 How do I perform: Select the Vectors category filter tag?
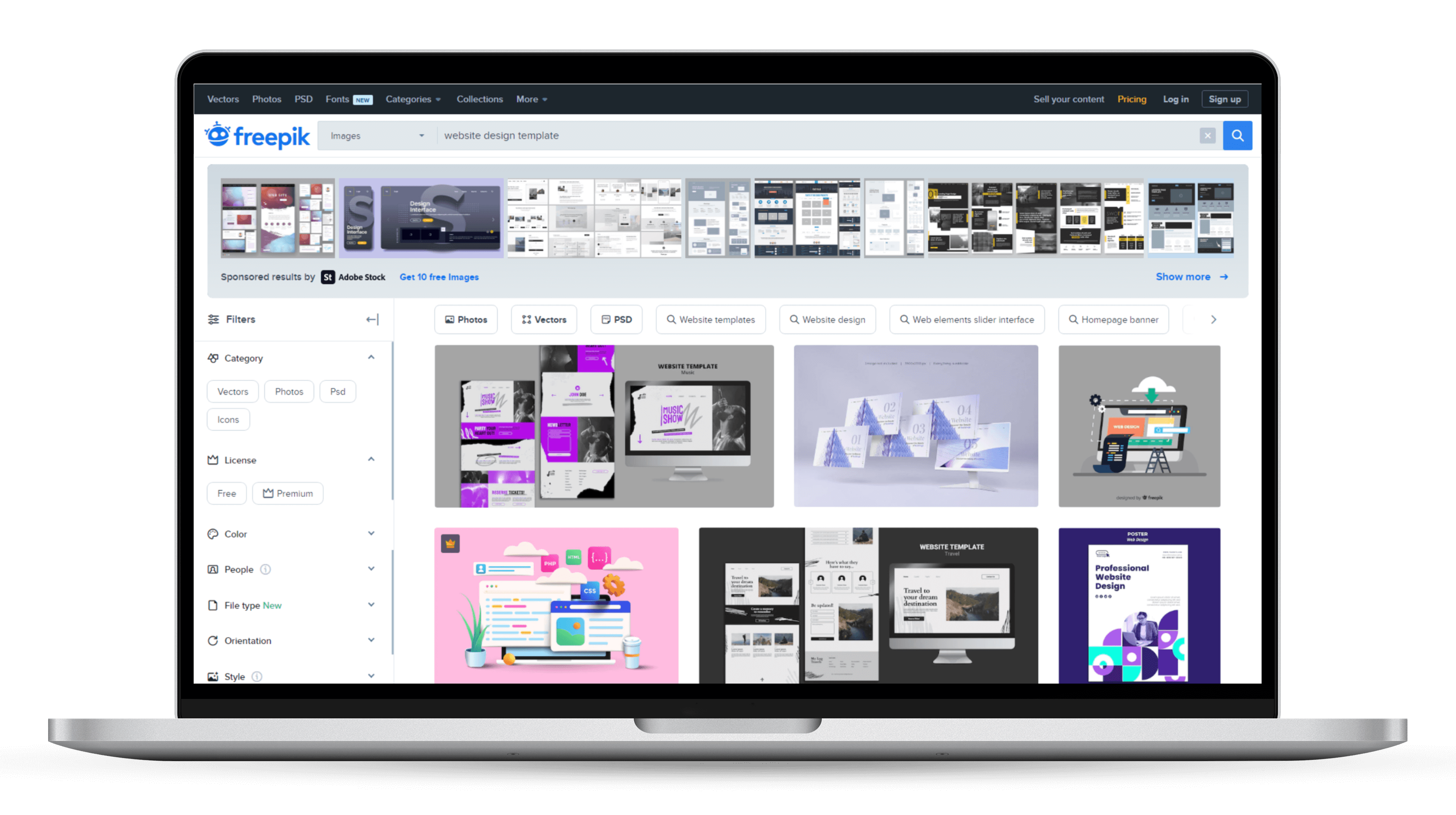[x=233, y=391]
